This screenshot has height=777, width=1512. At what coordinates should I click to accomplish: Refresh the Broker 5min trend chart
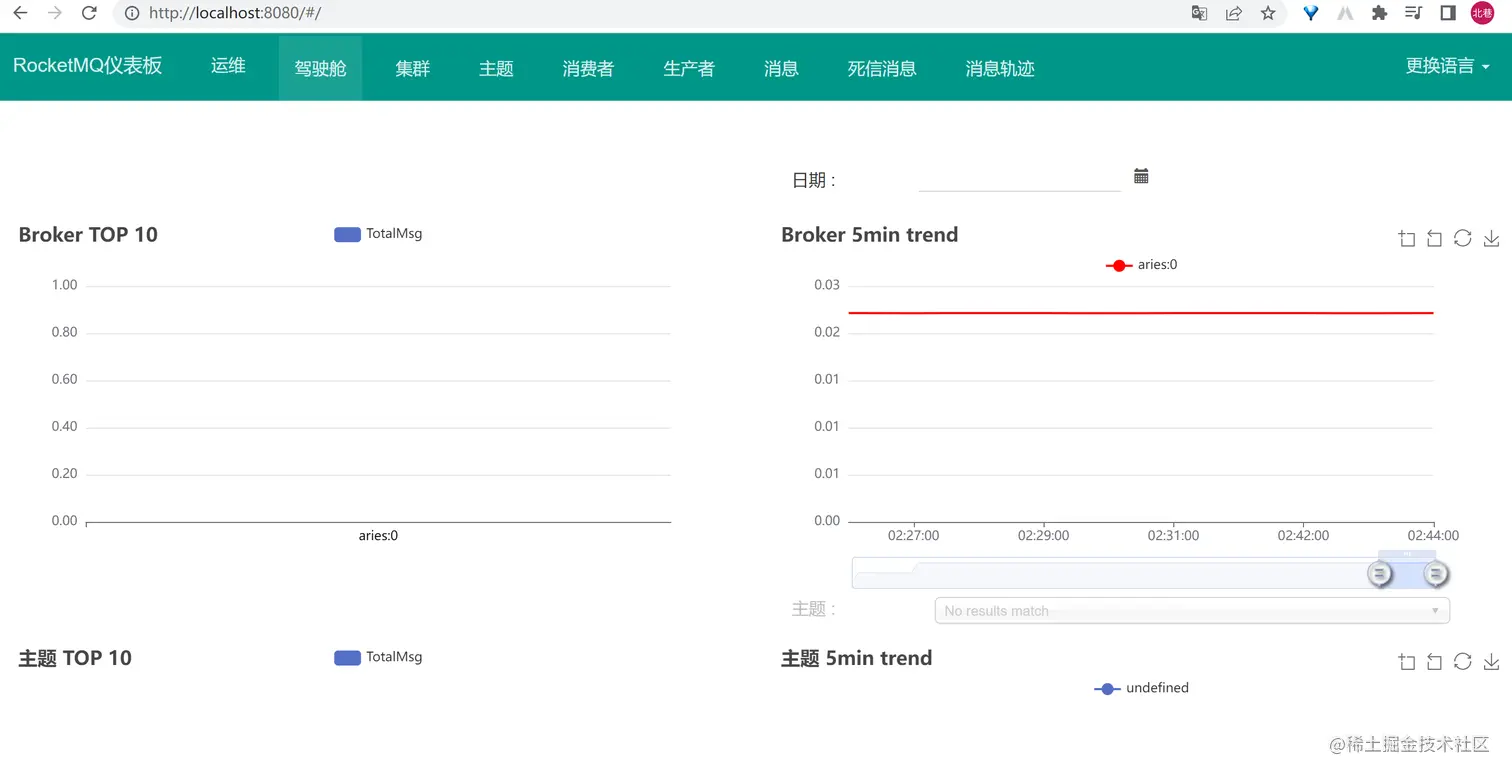(x=1462, y=238)
